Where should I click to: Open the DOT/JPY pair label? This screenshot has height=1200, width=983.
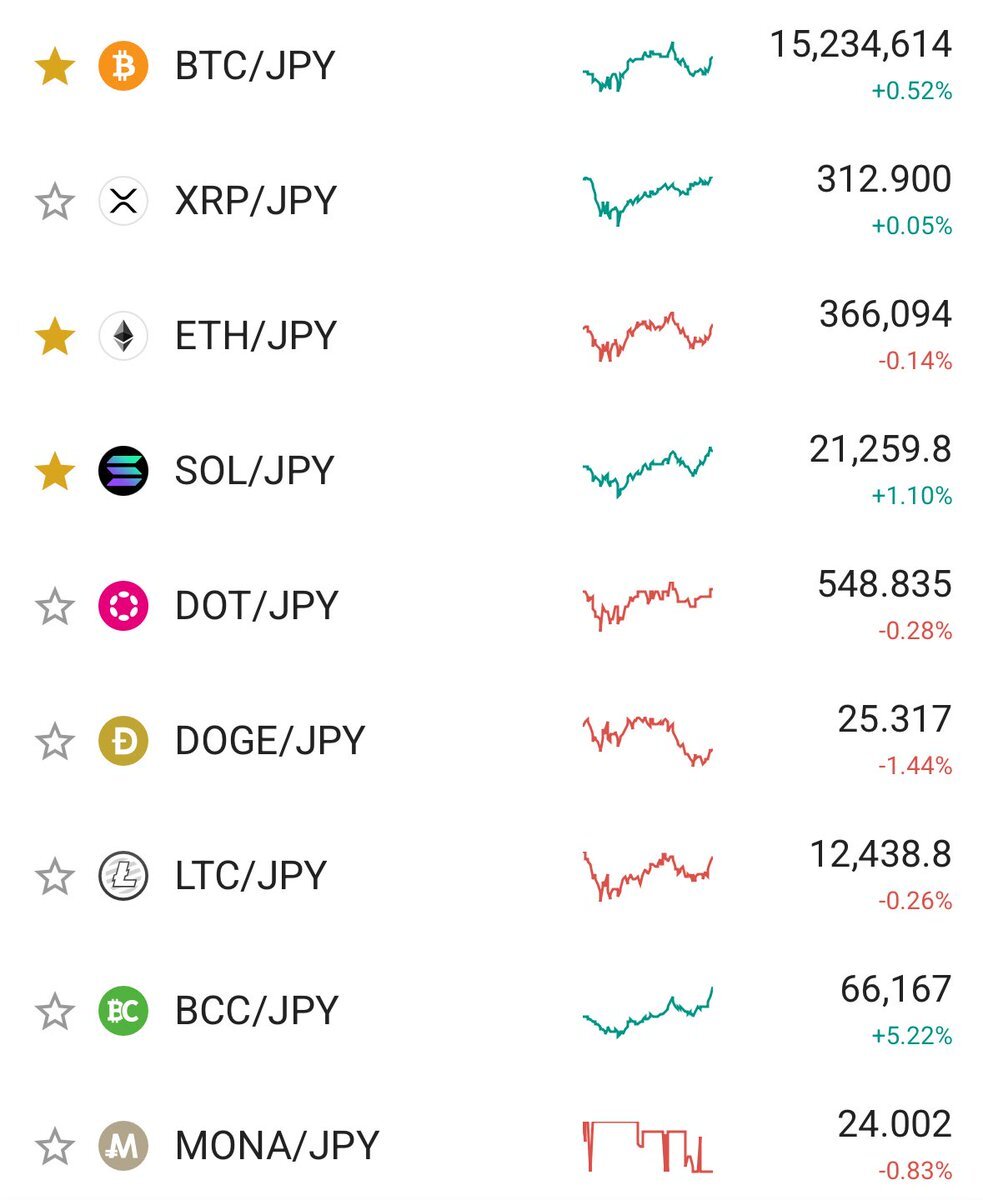coord(256,606)
